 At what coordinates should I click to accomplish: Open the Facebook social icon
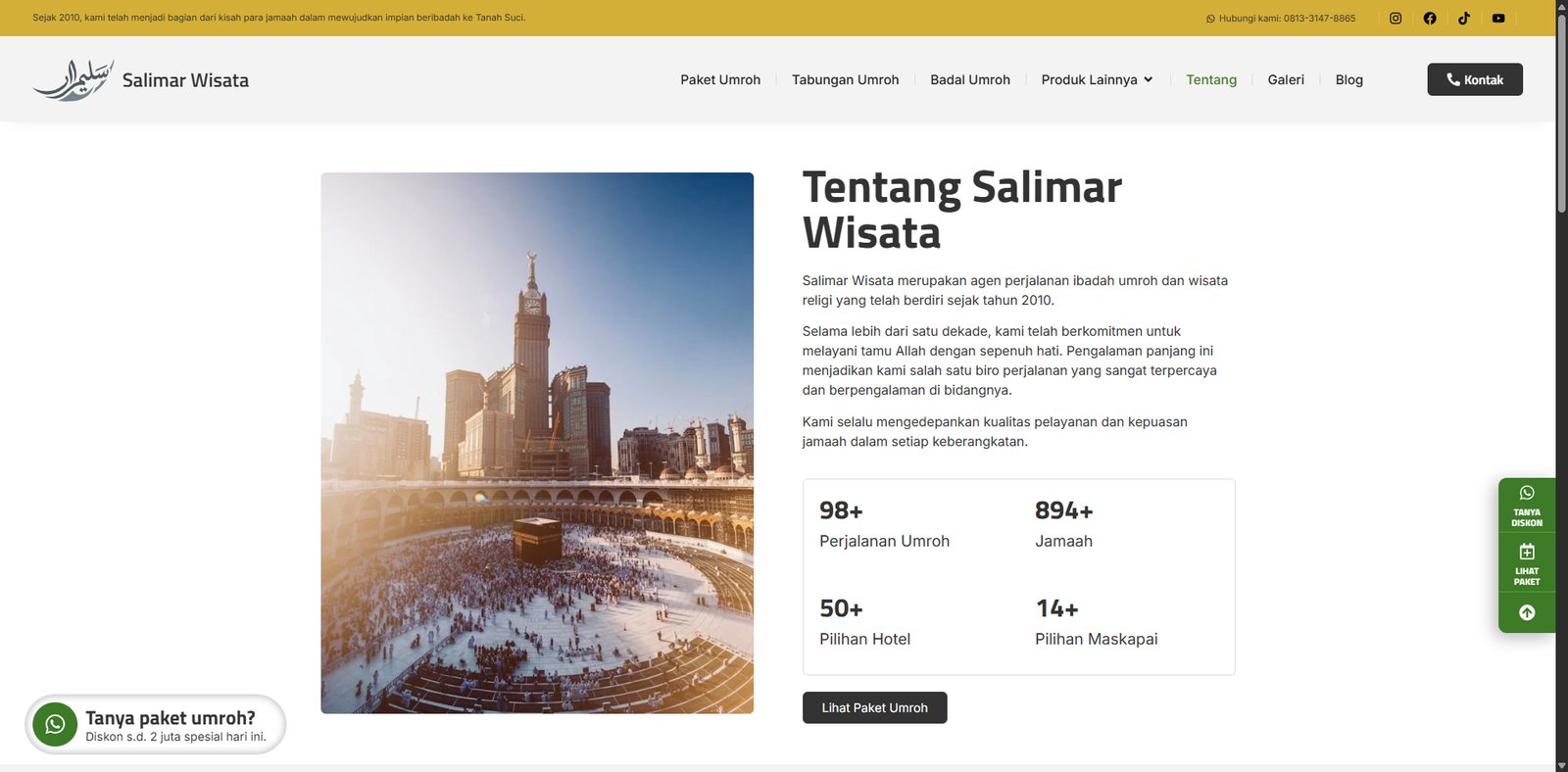click(1430, 18)
